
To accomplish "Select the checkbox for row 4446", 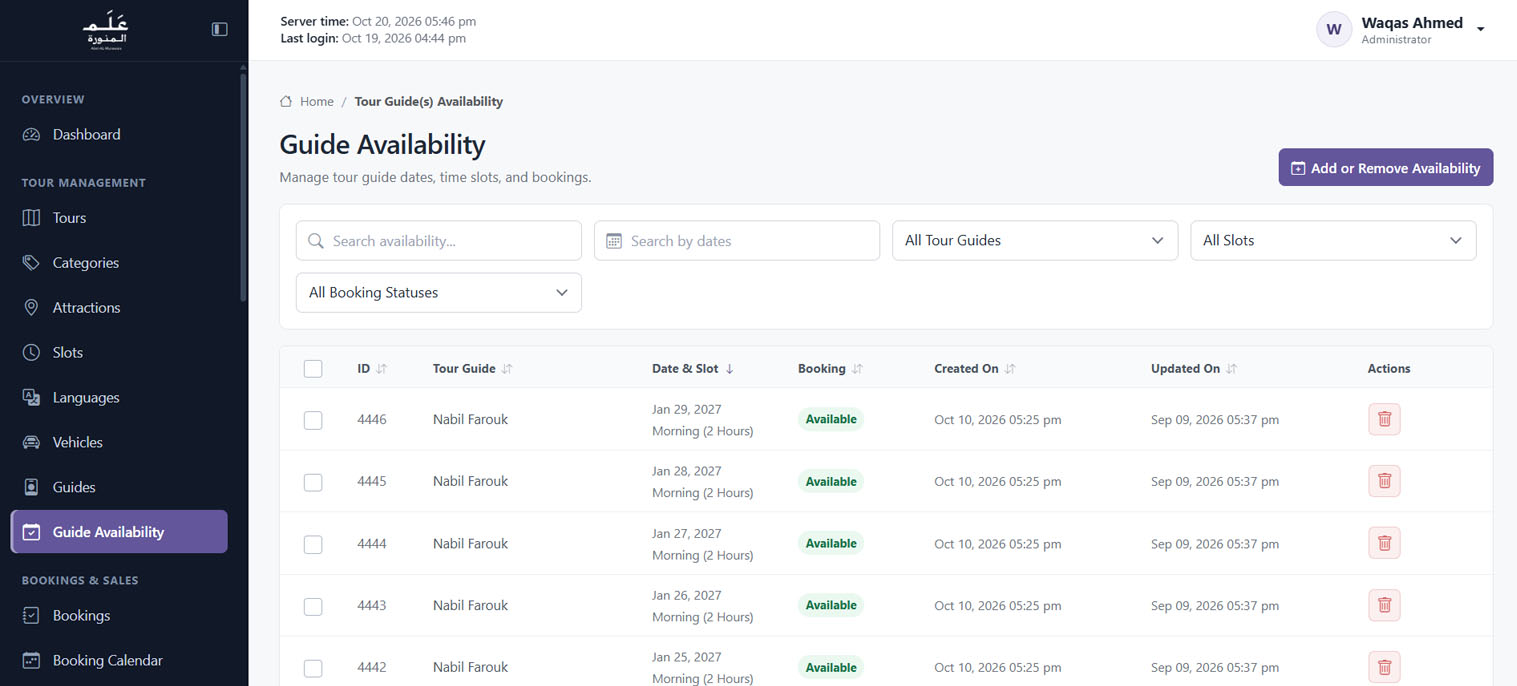I will coord(313,420).
